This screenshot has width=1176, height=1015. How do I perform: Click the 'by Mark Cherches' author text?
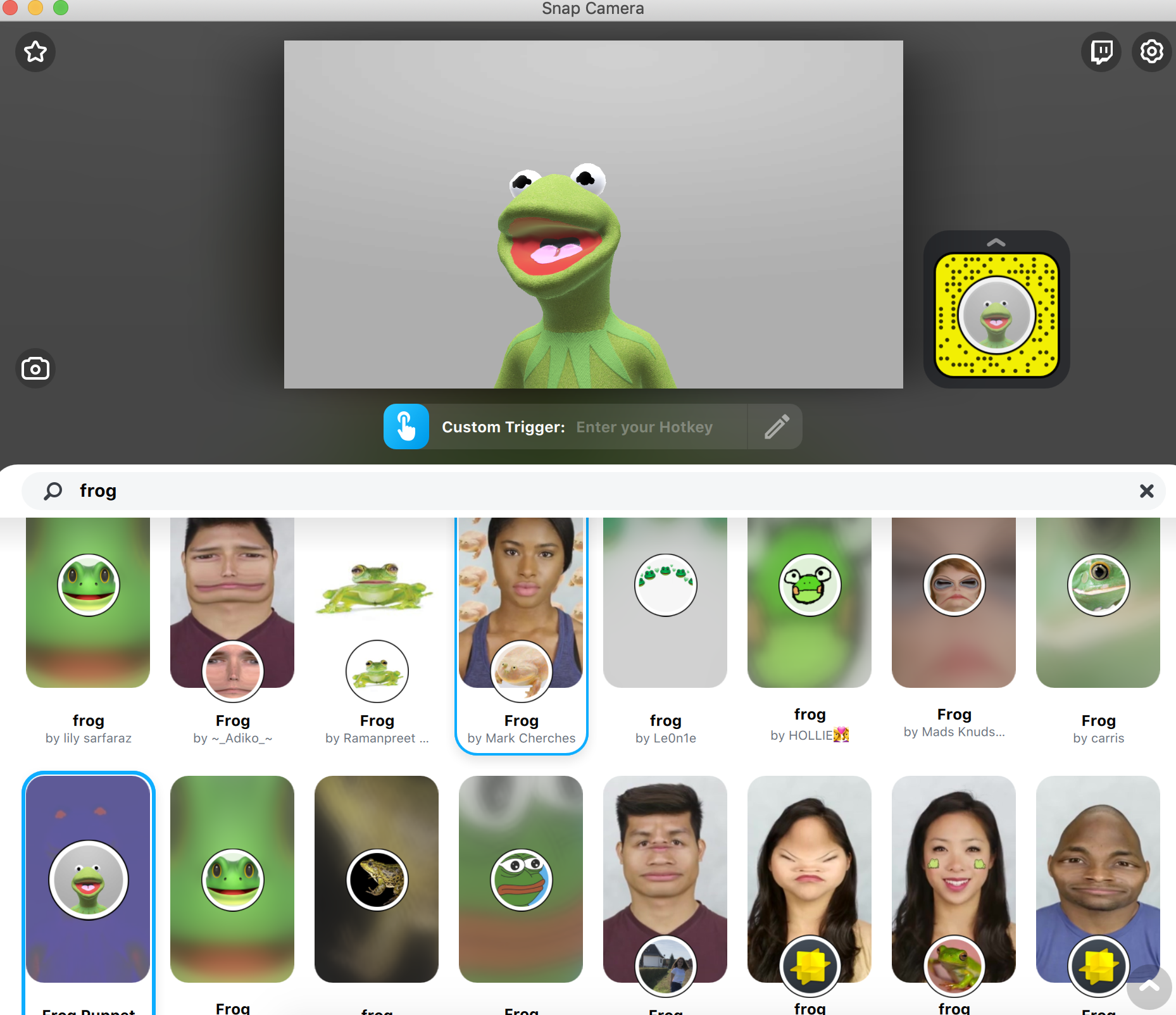point(522,738)
